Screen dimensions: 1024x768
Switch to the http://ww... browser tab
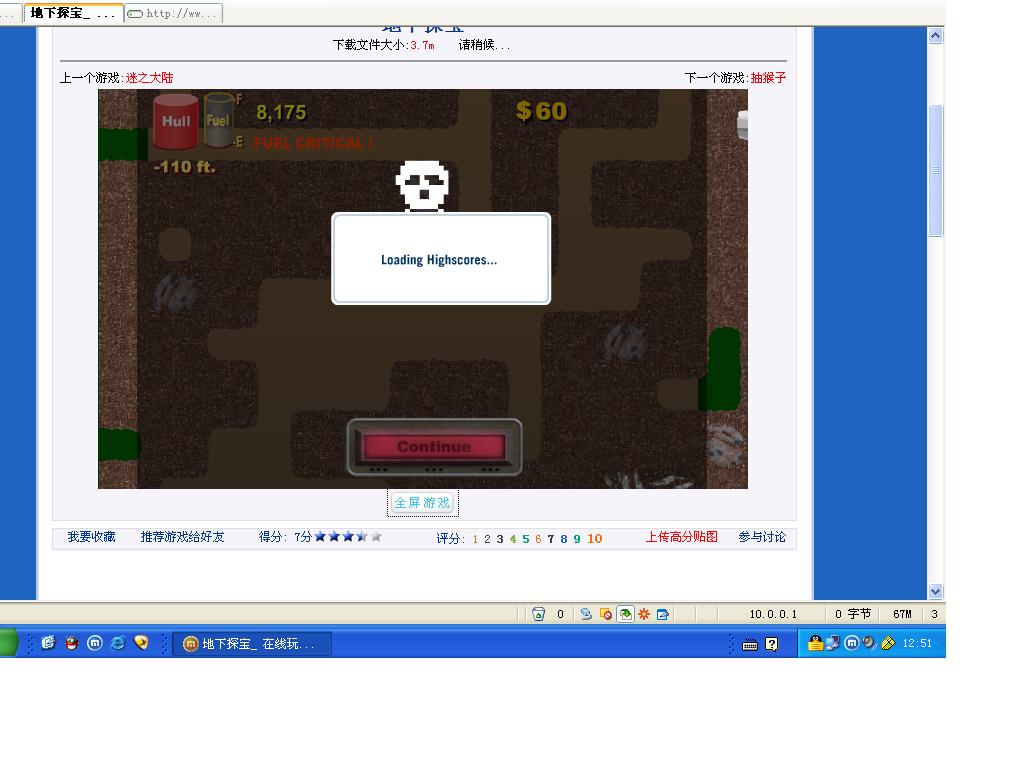(x=174, y=13)
